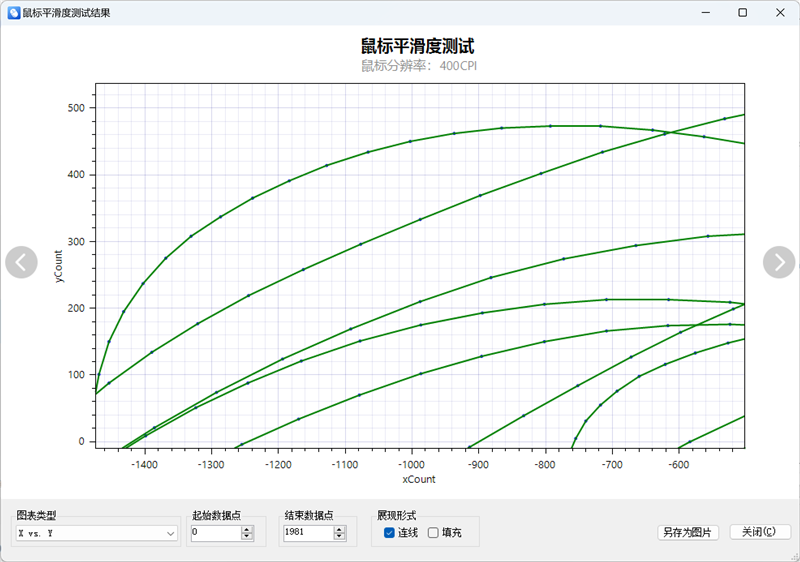Viewport: 800px width, 562px height.
Task: Click the 另存为图片 button
Action: coord(688,533)
